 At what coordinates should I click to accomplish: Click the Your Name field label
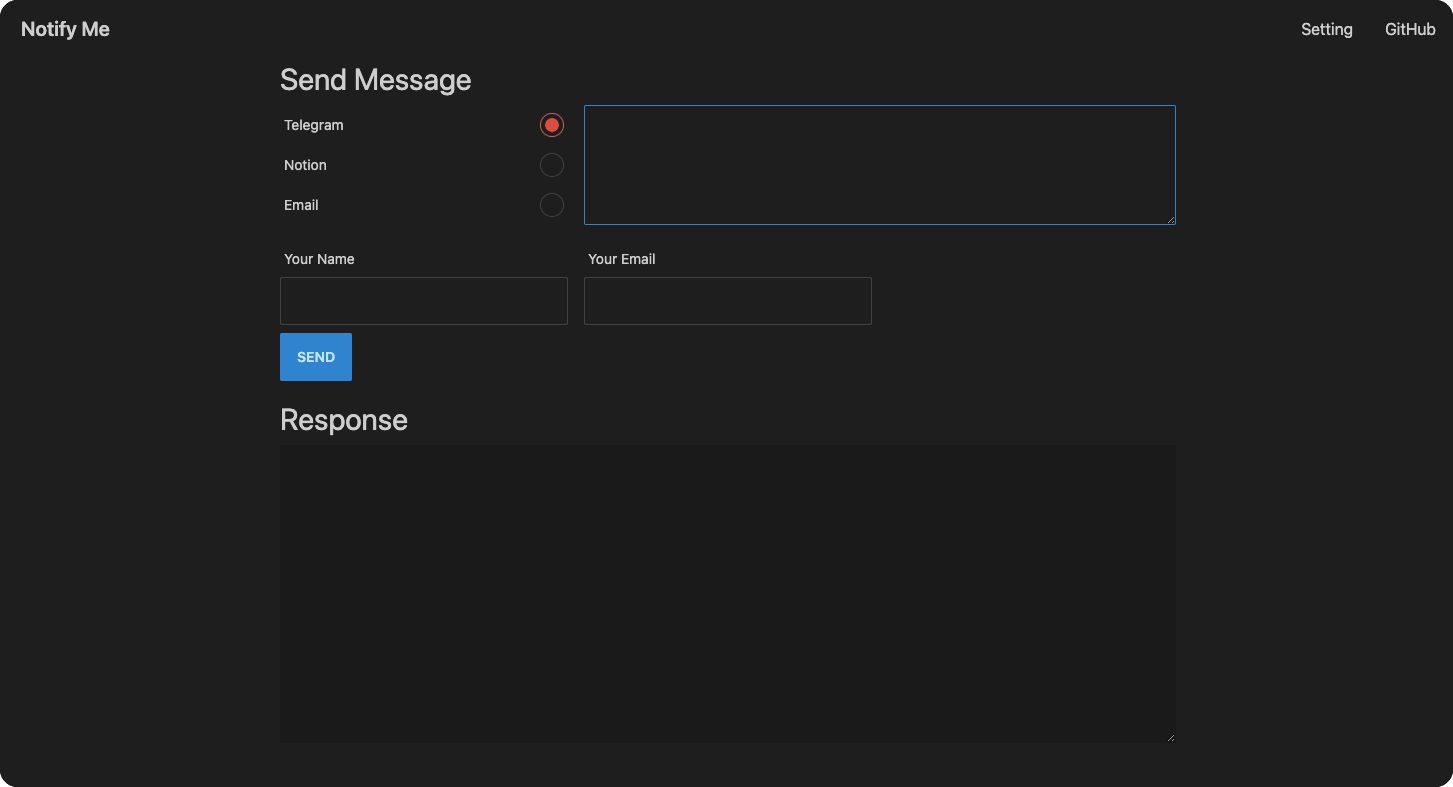319,259
